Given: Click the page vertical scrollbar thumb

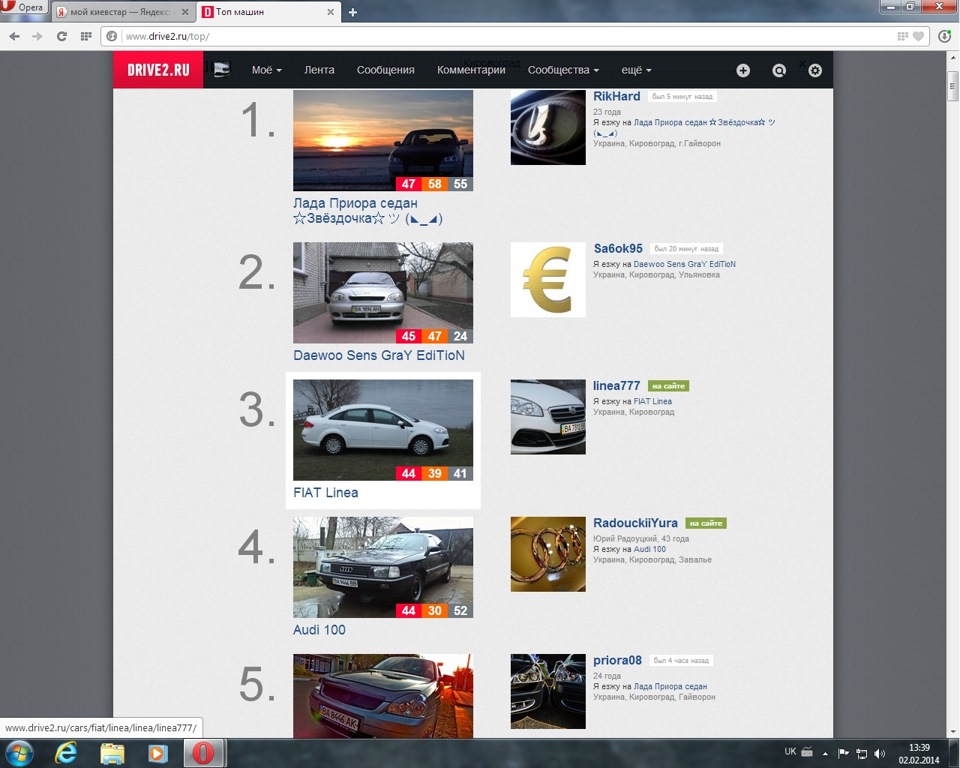Looking at the screenshot, I should (952, 86).
